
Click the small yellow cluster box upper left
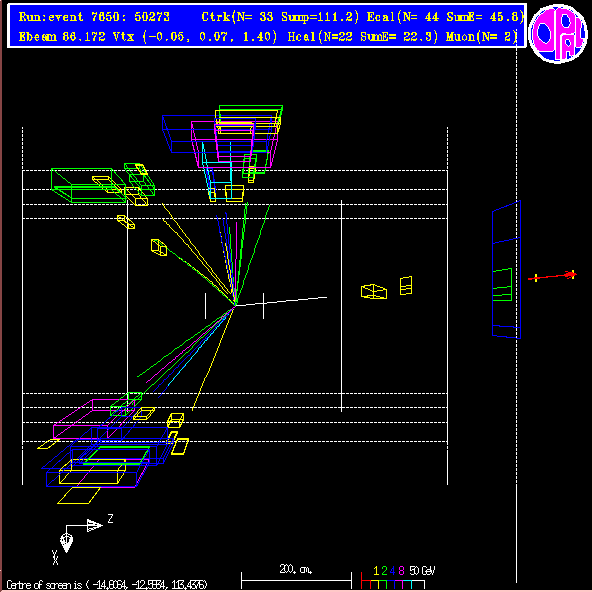(159, 247)
